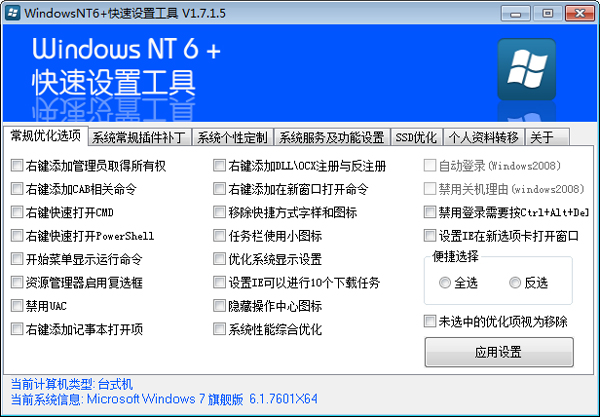Open the 系统常规插件补丁 tab

click(x=139, y=137)
